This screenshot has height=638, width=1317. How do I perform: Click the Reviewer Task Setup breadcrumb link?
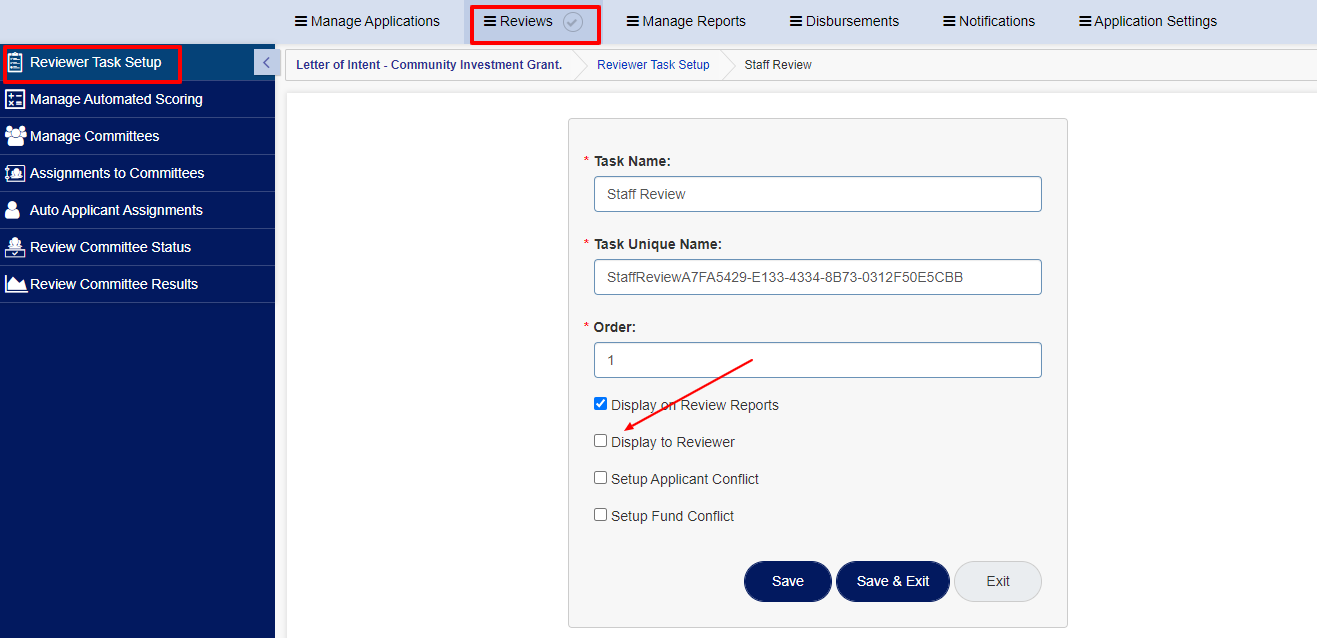(653, 65)
